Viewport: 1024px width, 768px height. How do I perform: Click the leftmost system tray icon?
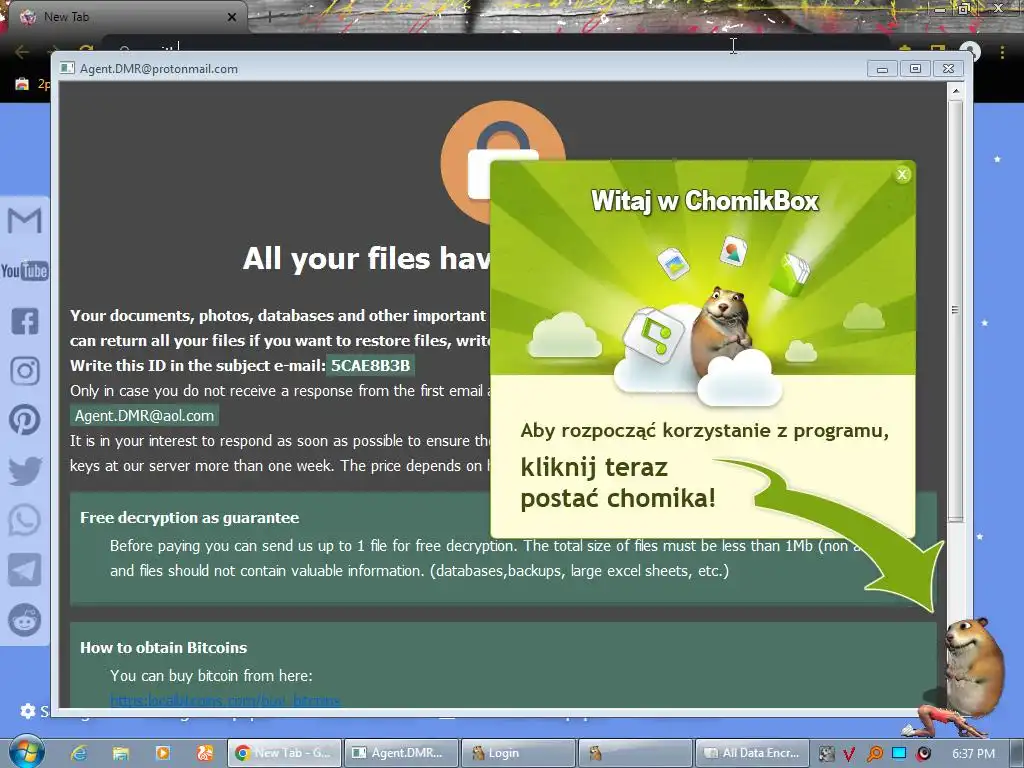(826, 754)
